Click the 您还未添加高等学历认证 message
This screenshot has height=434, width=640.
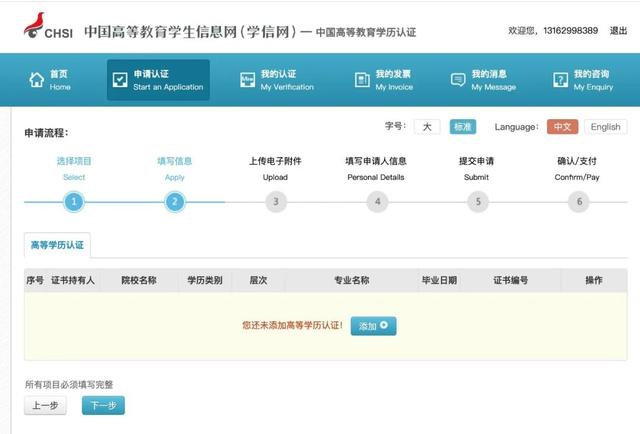pos(292,325)
